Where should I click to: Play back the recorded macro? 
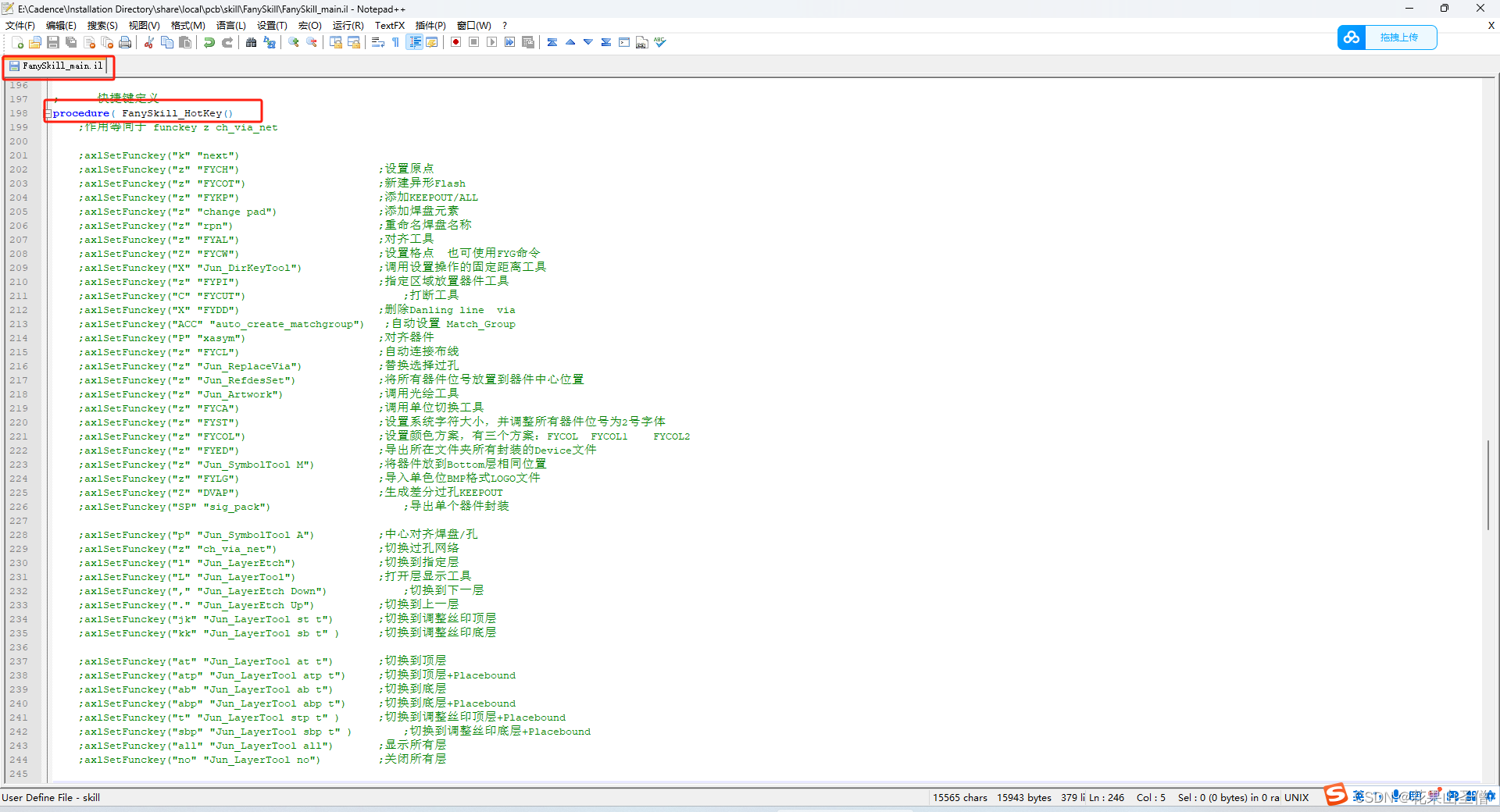(491, 42)
